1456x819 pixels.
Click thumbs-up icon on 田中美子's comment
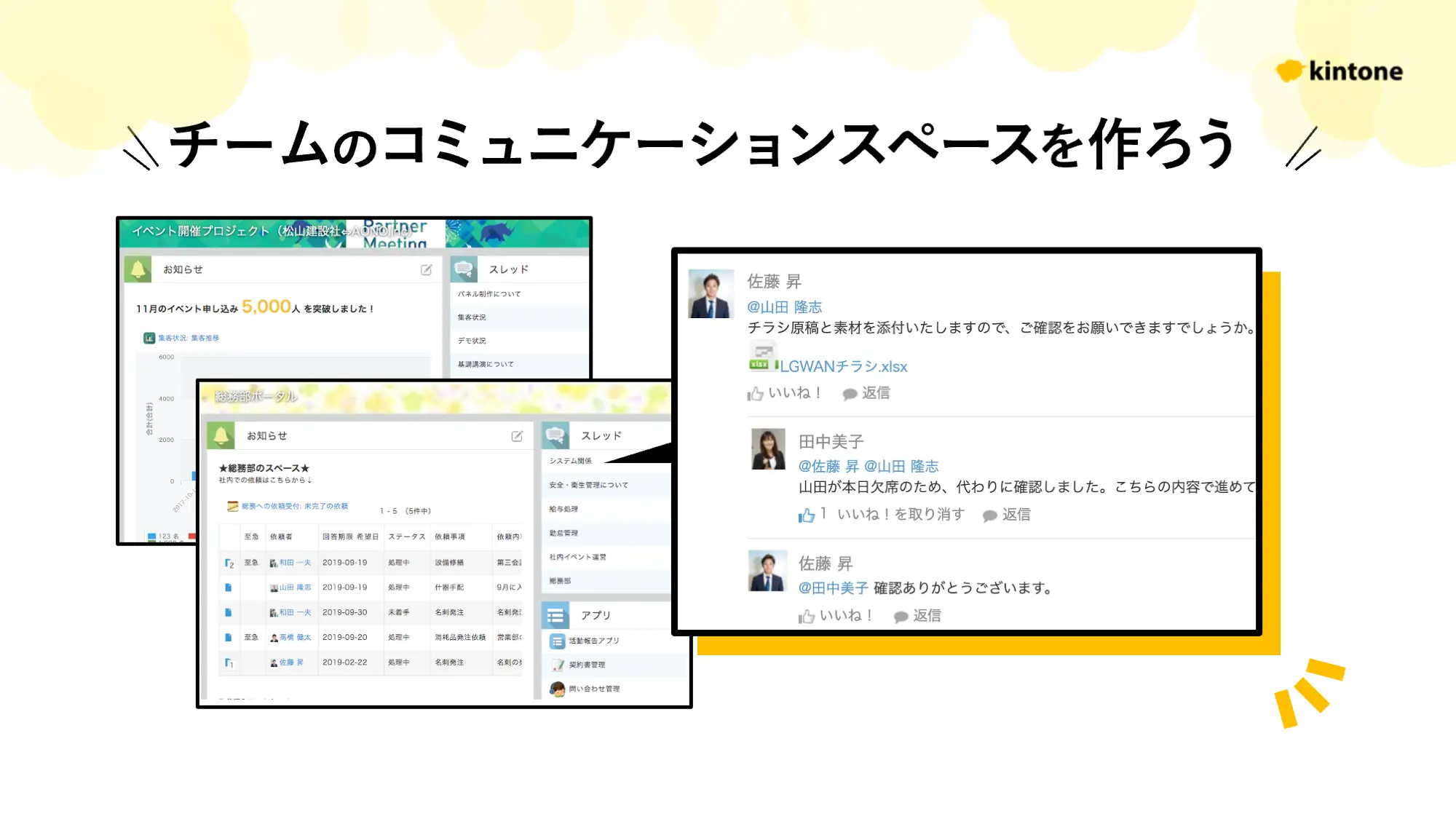pos(806,515)
